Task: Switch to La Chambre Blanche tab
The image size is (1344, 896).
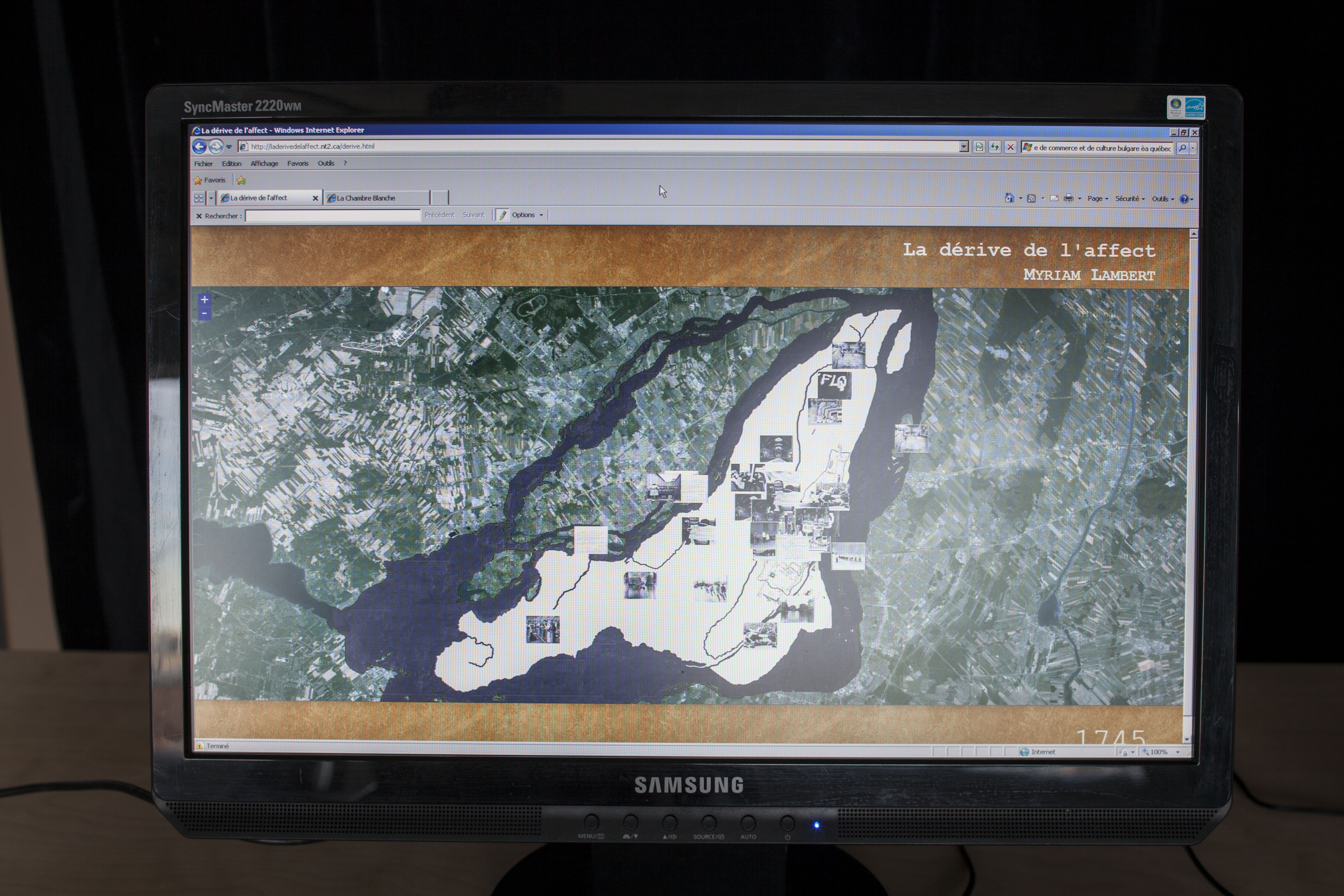Action: 377,198
